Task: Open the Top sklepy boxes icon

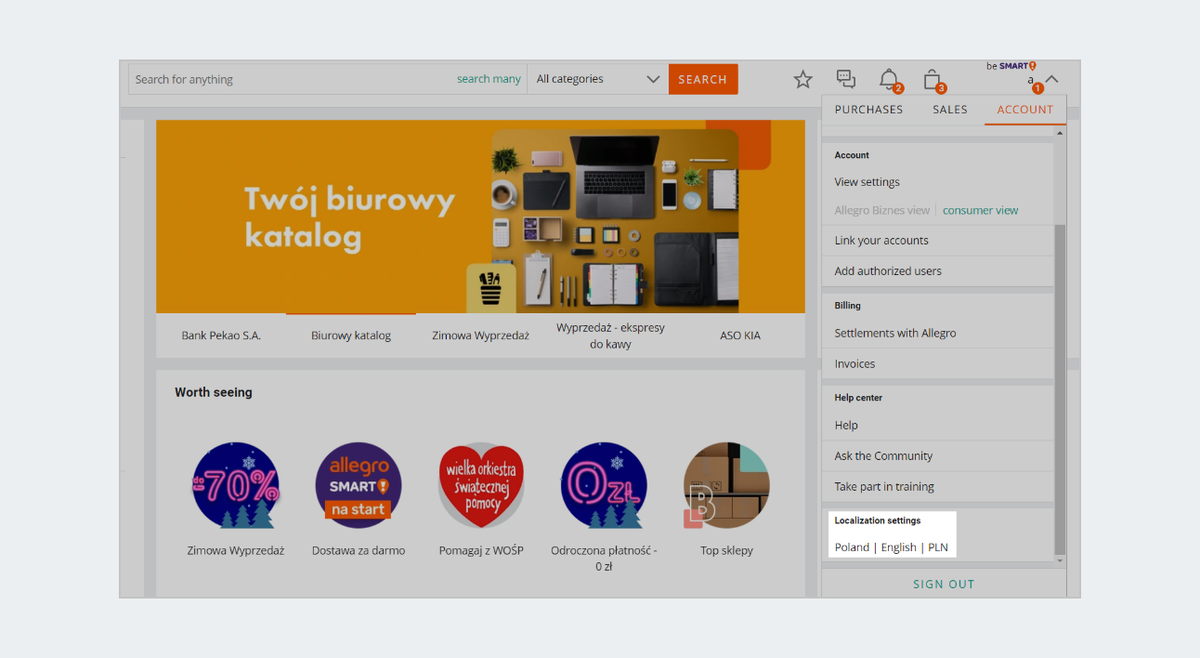Action: [x=727, y=485]
